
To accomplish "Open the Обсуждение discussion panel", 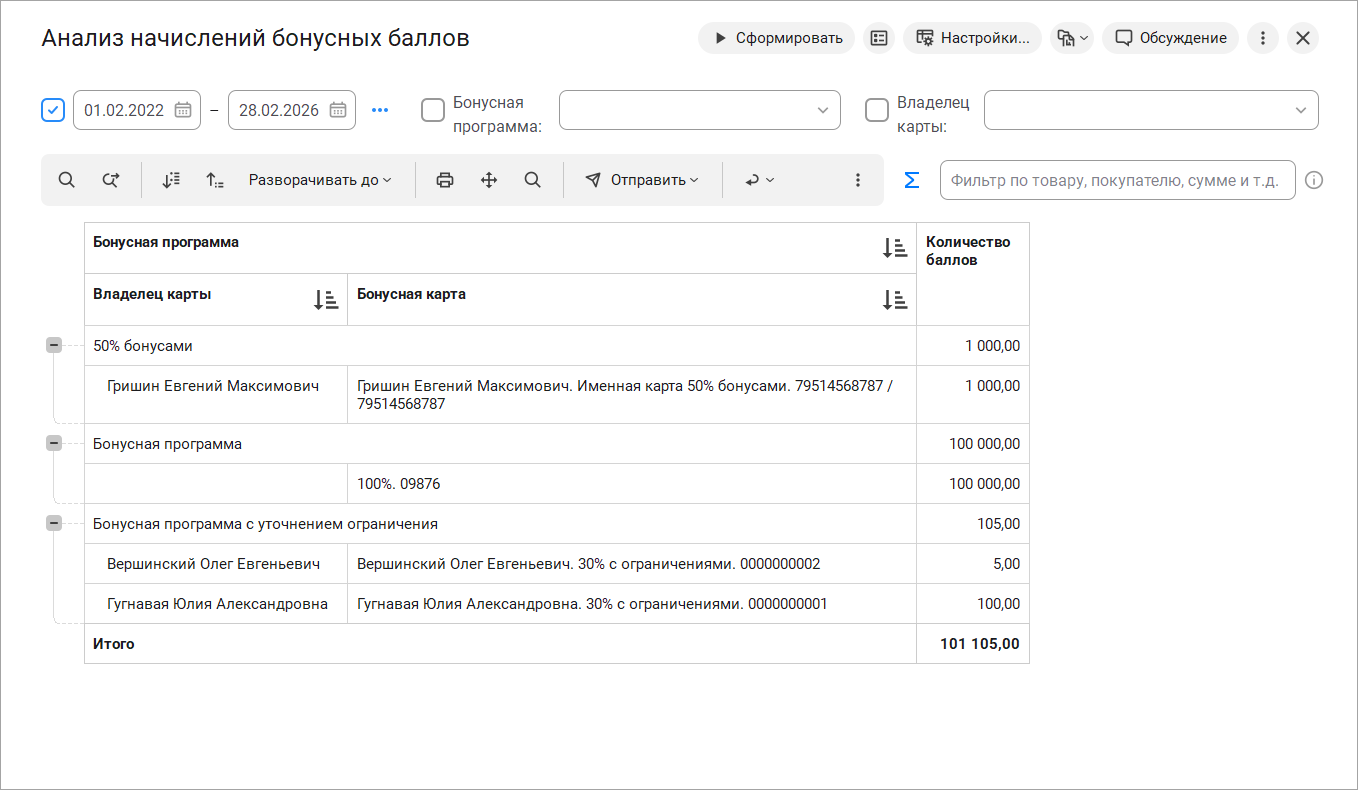I will 1170,38.
